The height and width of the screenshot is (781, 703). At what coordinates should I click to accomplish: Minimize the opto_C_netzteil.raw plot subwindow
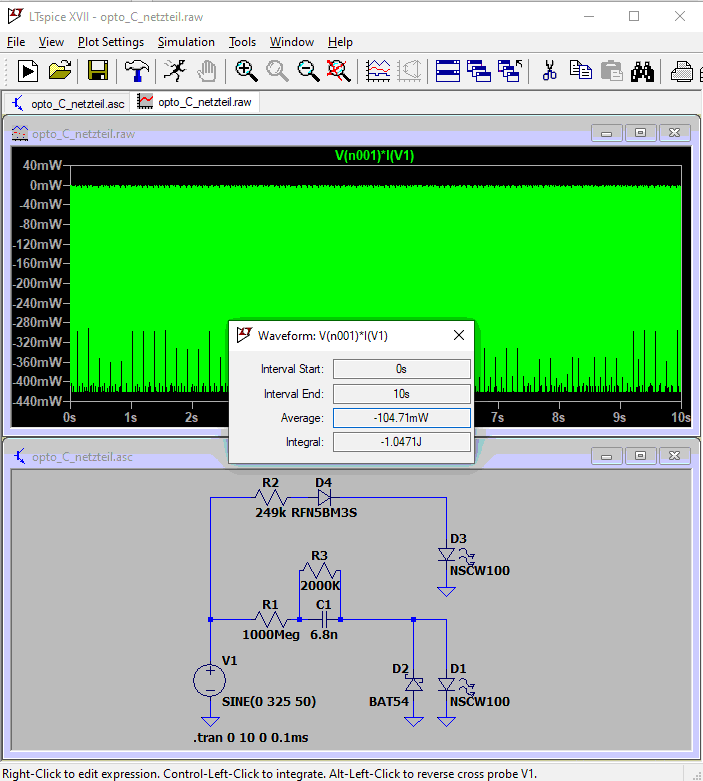click(x=606, y=132)
